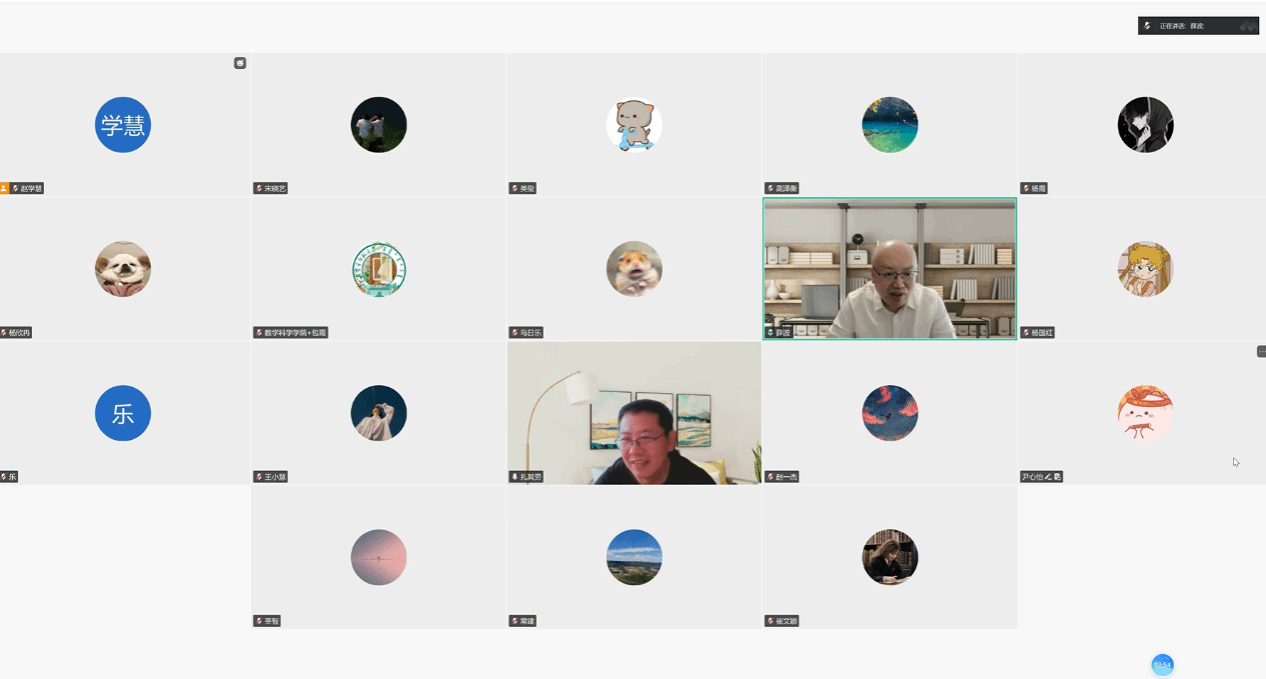The image size is (1266, 679).
Task: Open the more options button on 尹心怡 tile
Action: point(1261,351)
